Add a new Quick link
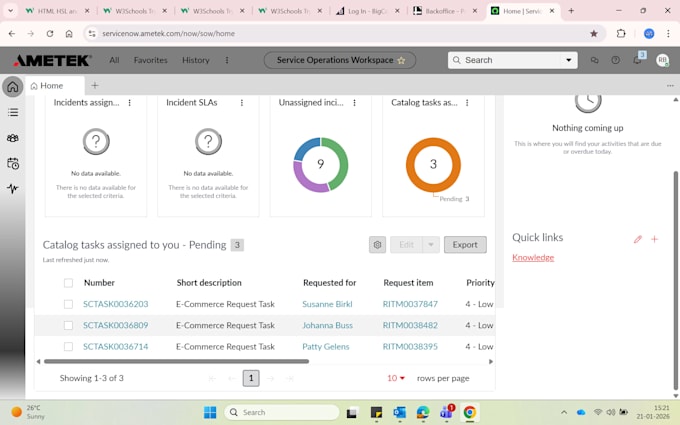The image size is (680, 425). tap(654, 239)
